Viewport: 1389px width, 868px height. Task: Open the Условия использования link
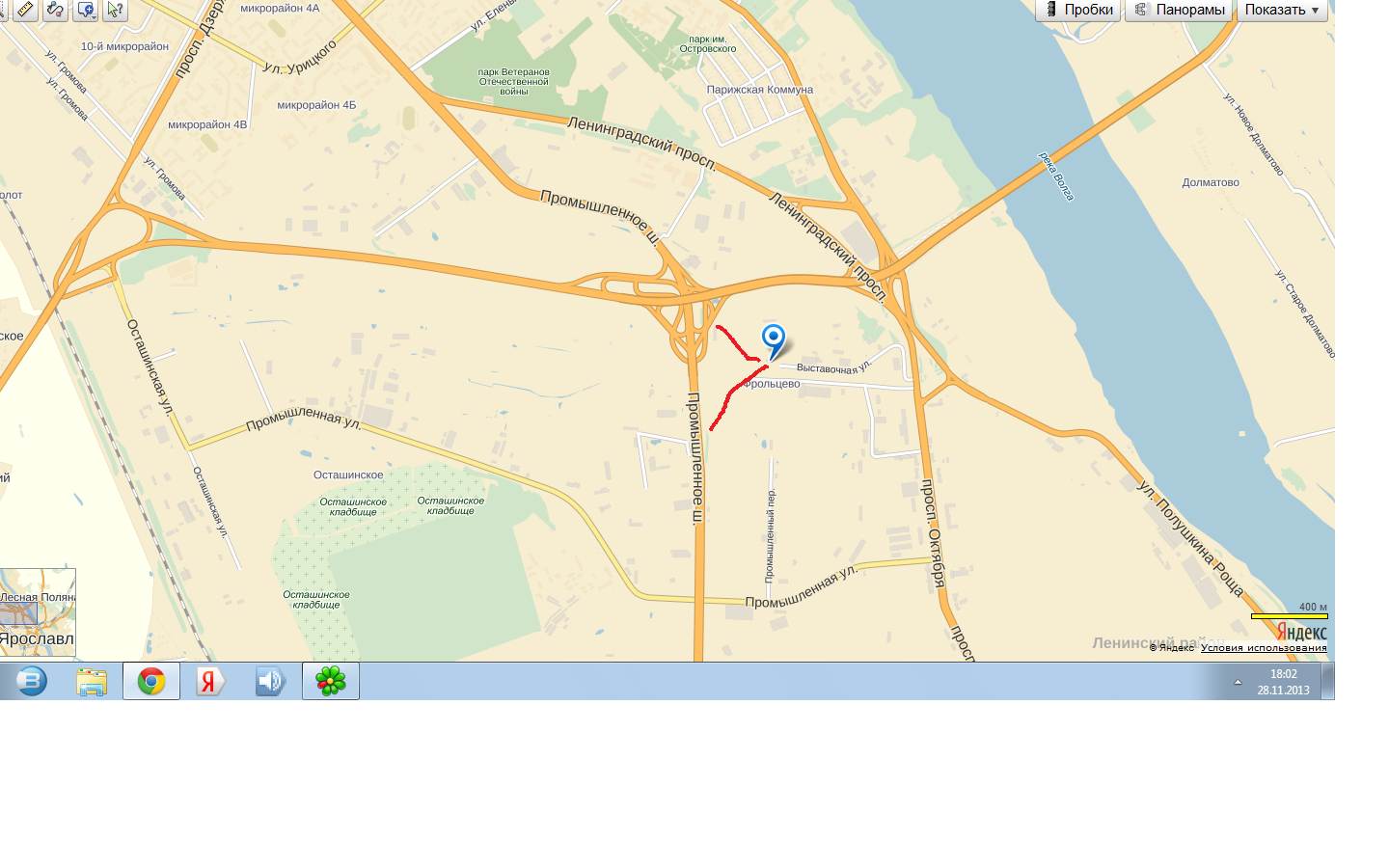[x=1264, y=648]
